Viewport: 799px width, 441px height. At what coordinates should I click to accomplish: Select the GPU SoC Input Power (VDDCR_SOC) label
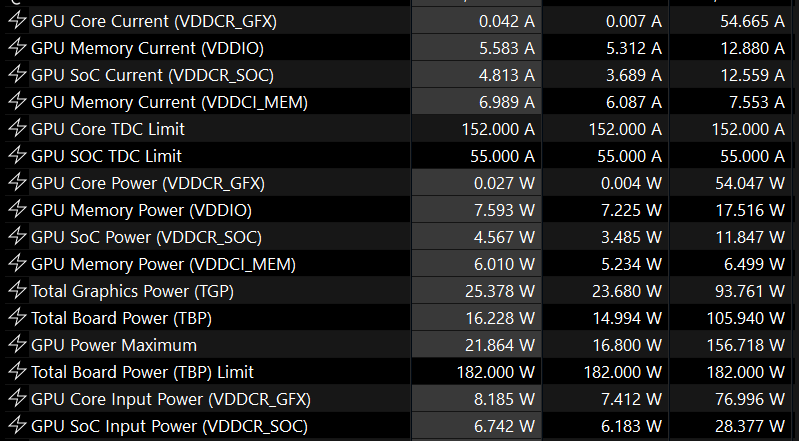170,426
